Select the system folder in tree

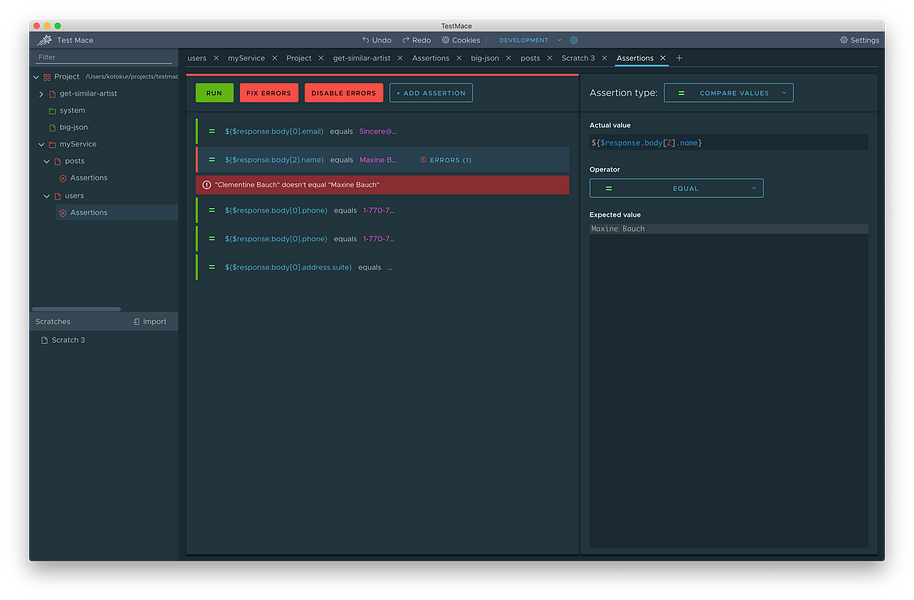coord(72,110)
